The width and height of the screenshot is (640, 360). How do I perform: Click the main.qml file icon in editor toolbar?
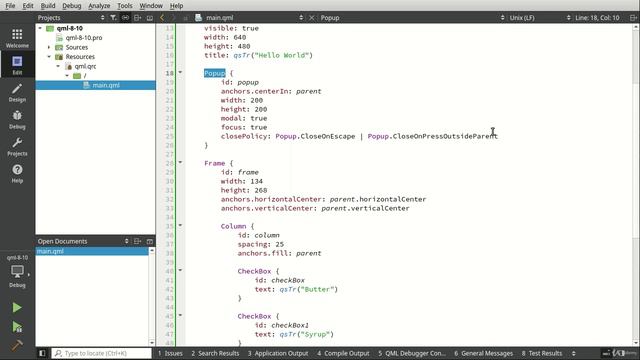pos(198,18)
